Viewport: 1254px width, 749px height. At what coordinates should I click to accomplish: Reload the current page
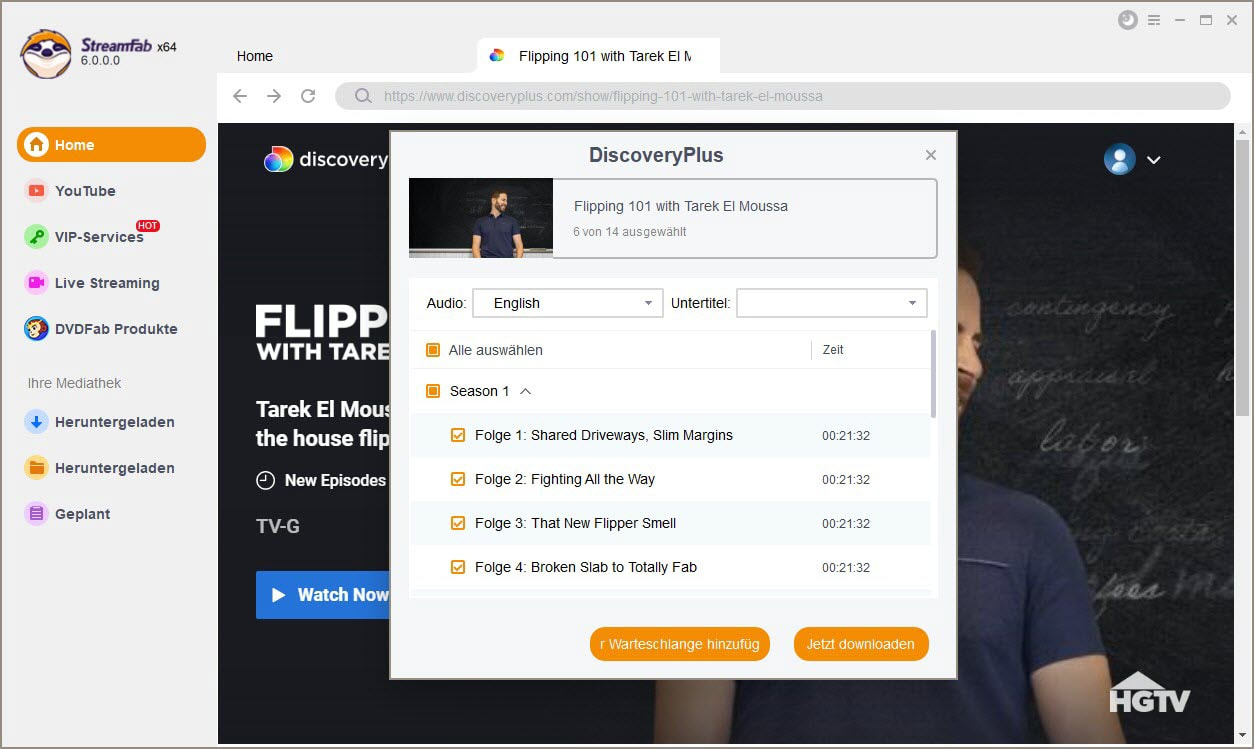(x=308, y=96)
